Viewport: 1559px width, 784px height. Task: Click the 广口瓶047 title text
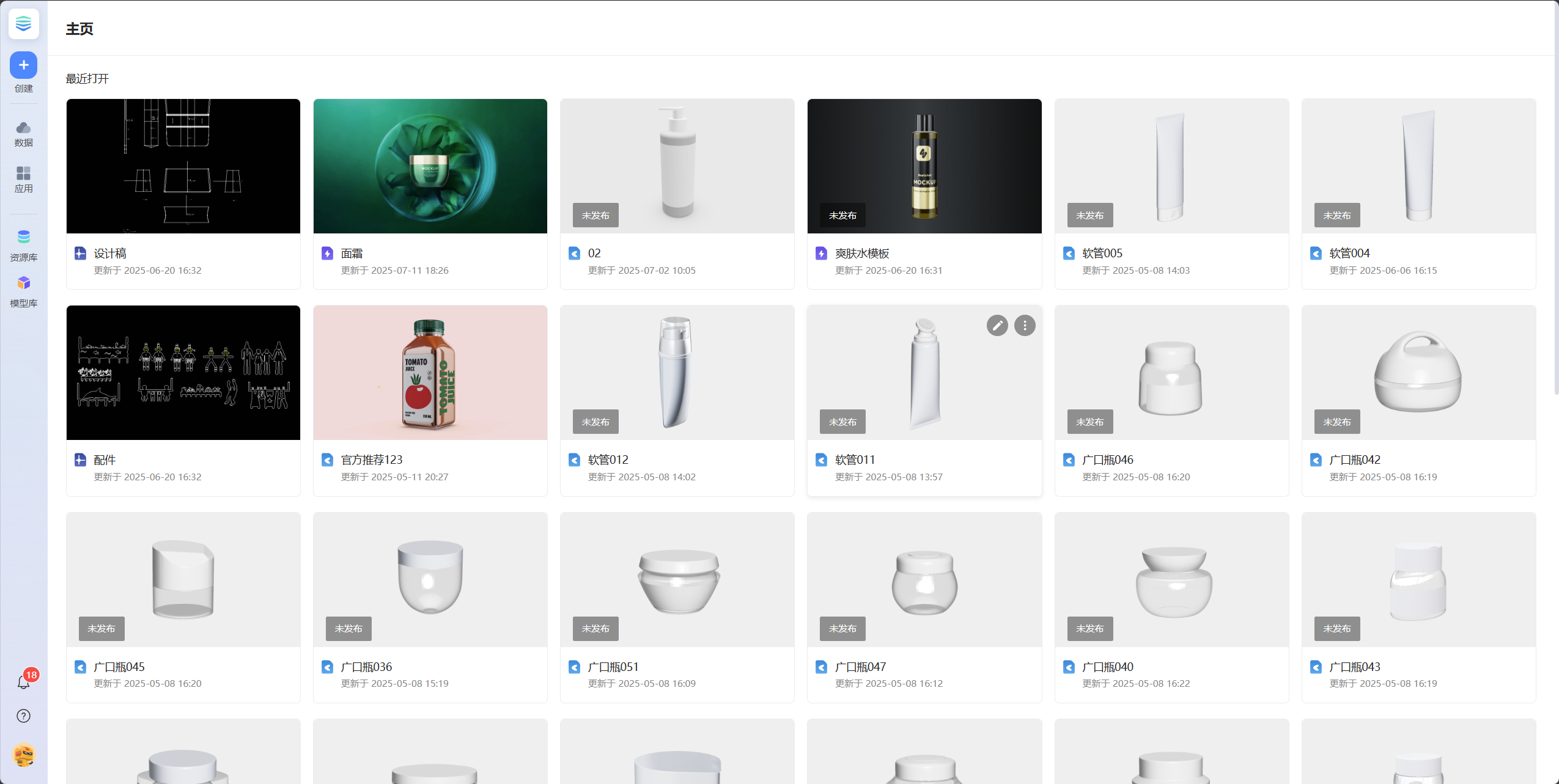click(861, 667)
